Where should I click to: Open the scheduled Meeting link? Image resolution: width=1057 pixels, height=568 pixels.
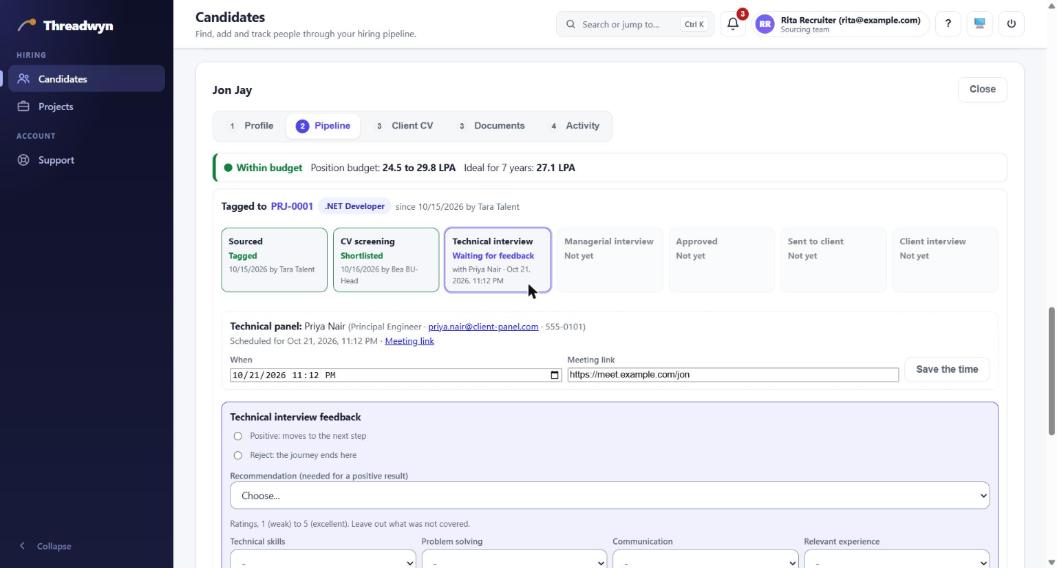[409, 341]
